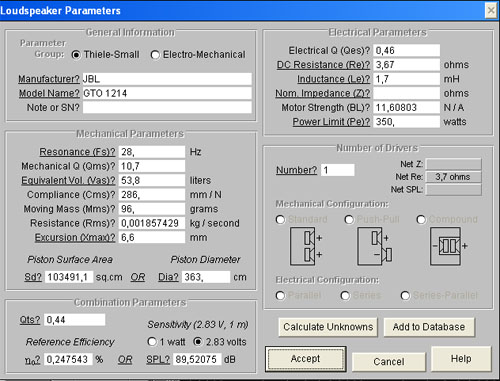
Task: Open the DC Resistance (Re)? link
Action: pos(323,65)
